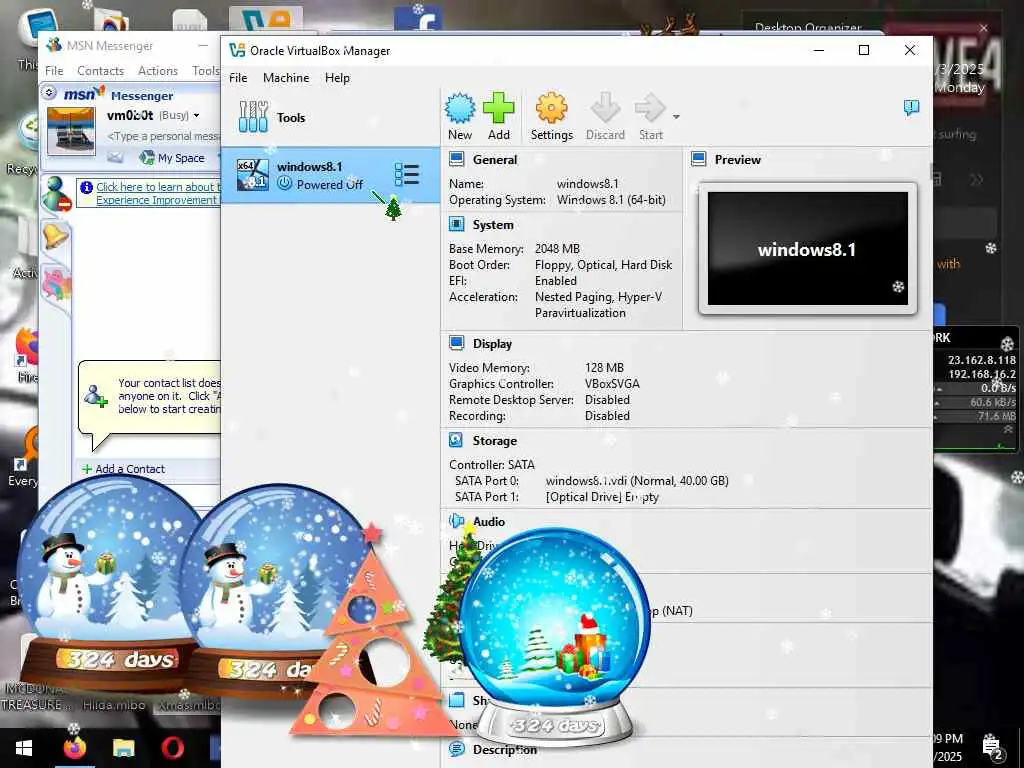Click the Boot Order value text
Viewport: 1024px width, 768px height.
pyautogui.click(x=603, y=264)
